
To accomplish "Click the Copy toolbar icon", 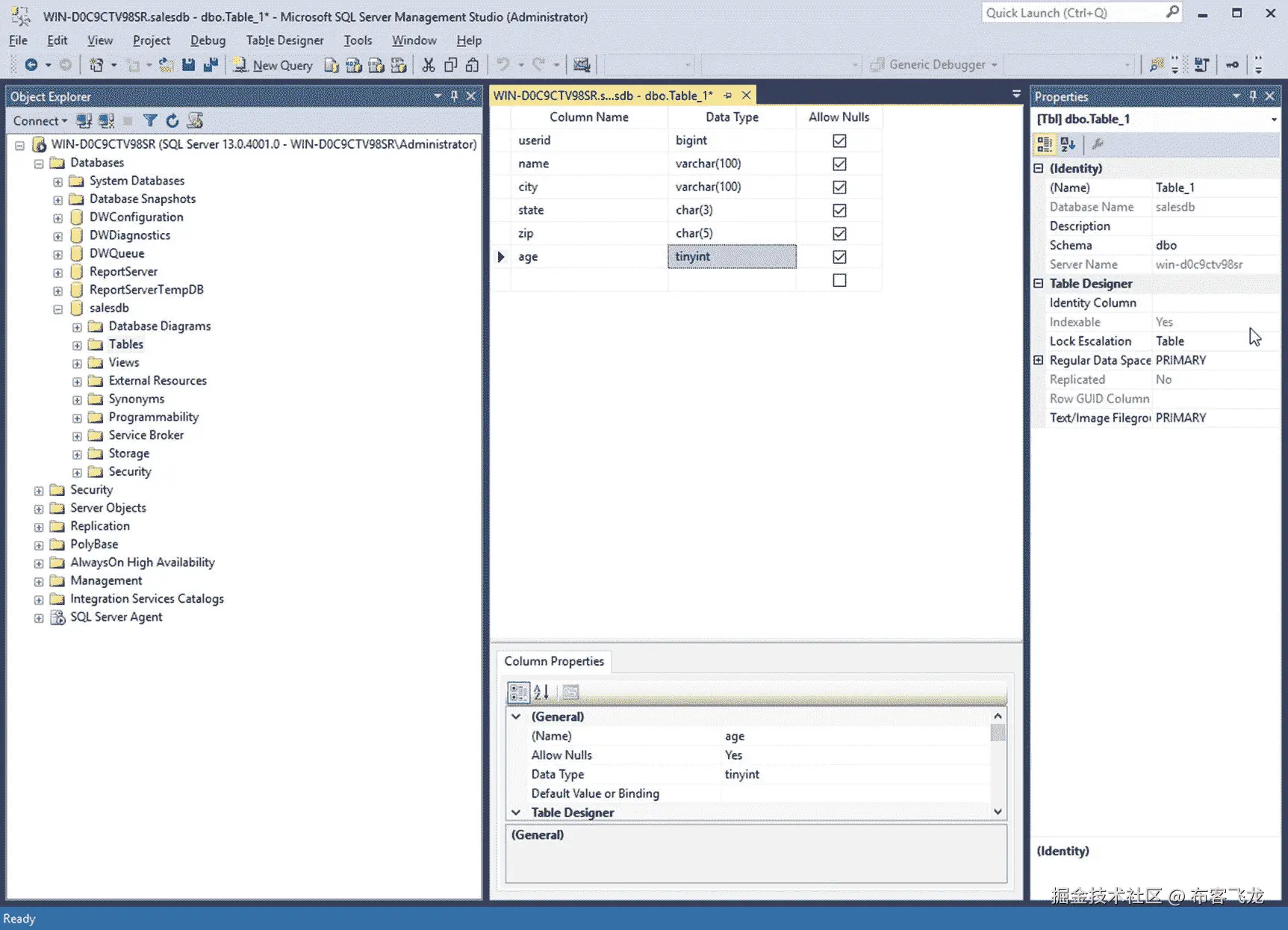I will pos(450,65).
